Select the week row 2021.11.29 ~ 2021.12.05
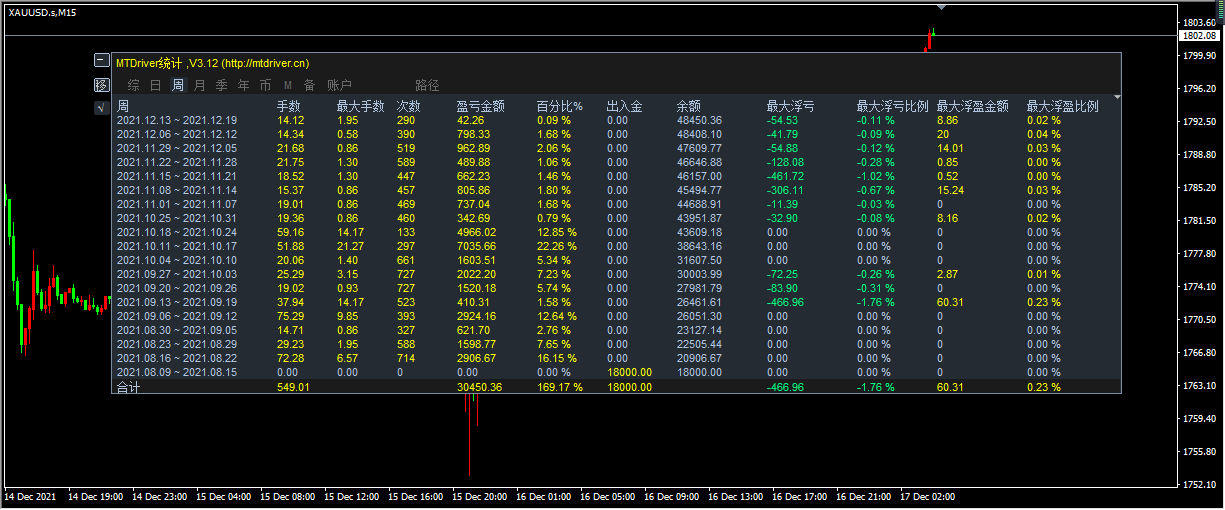Screen dimensions: 1225x510 [x=616, y=148]
